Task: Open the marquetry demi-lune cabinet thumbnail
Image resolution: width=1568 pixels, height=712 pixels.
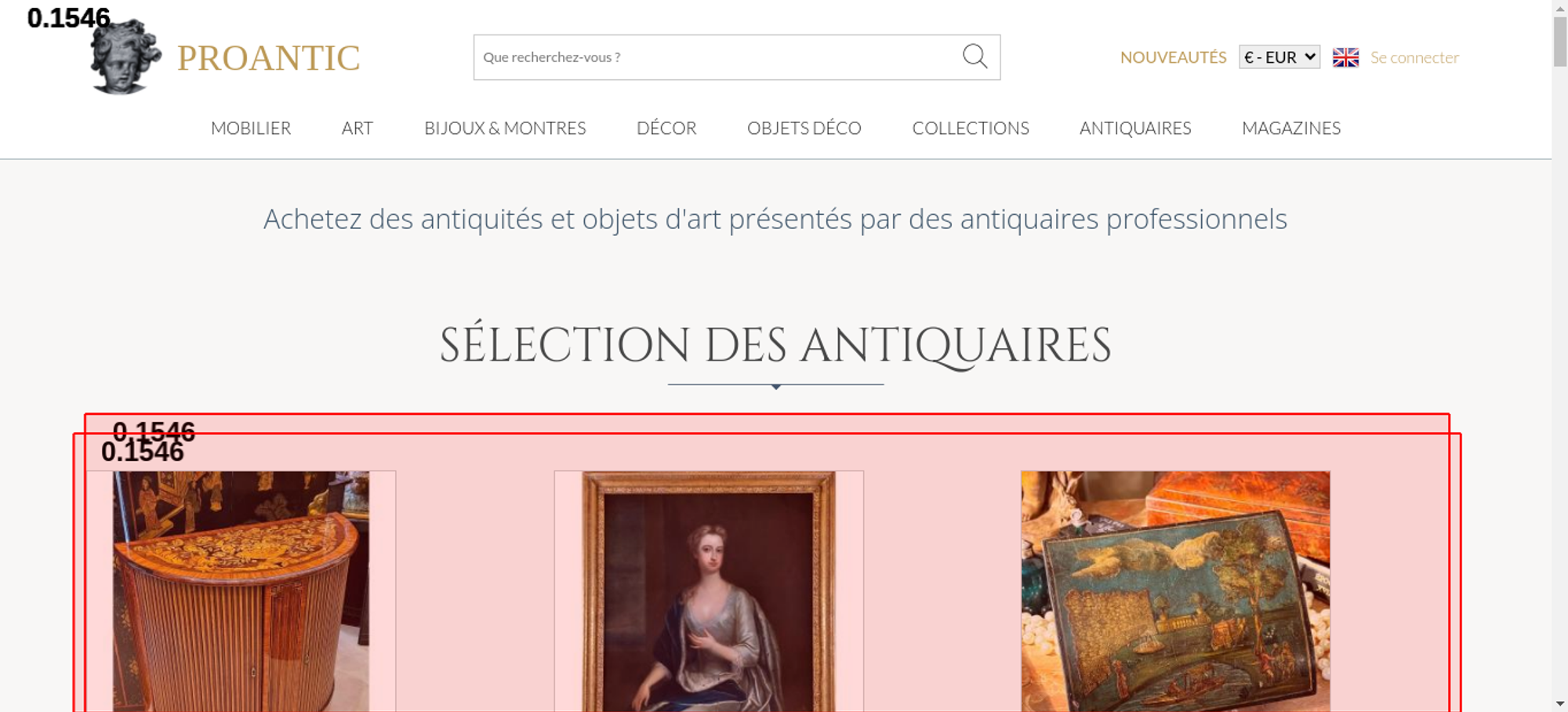Action: (x=241, y=591)
